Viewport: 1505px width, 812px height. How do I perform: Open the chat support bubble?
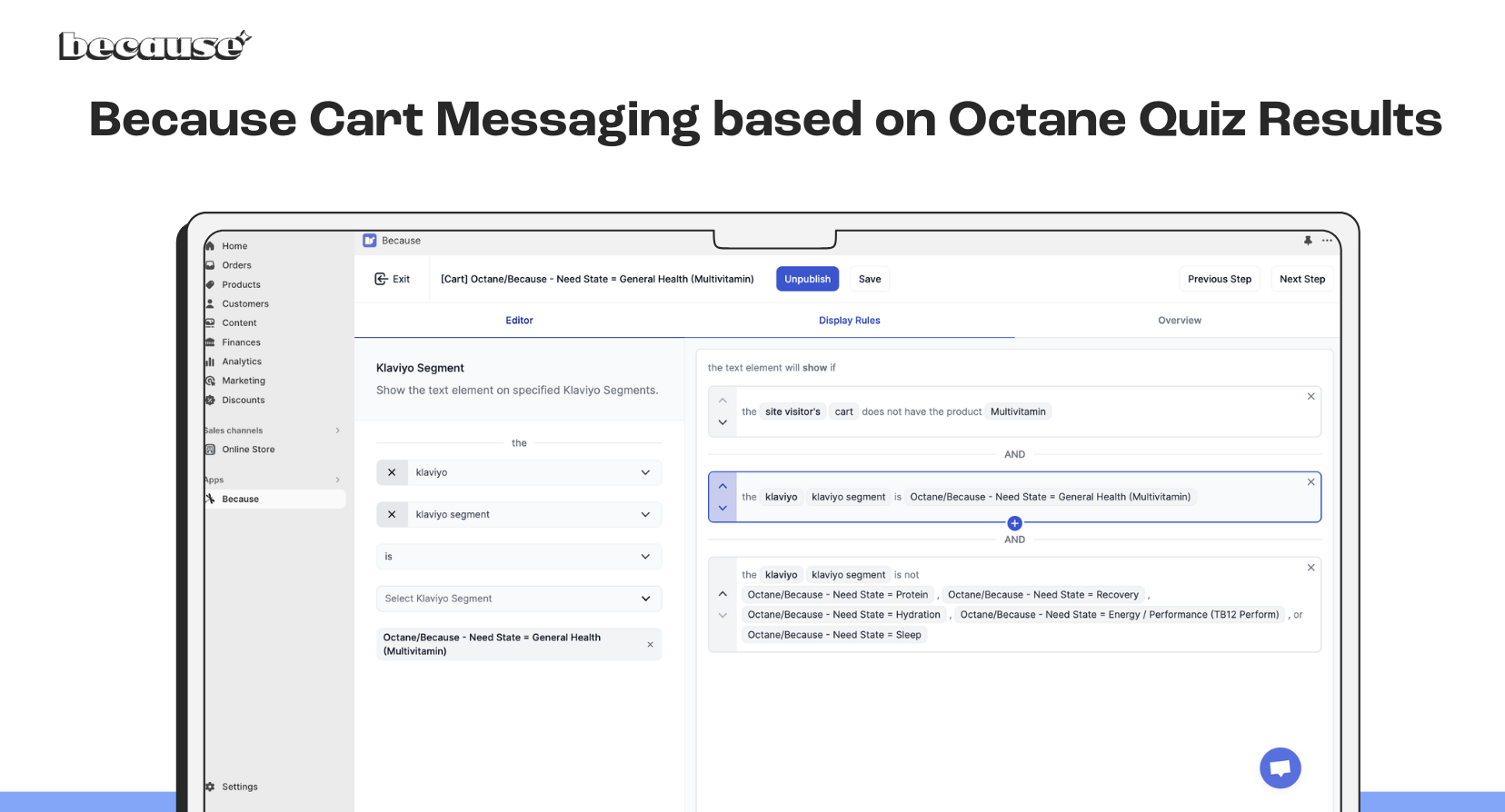[1281, 767]
